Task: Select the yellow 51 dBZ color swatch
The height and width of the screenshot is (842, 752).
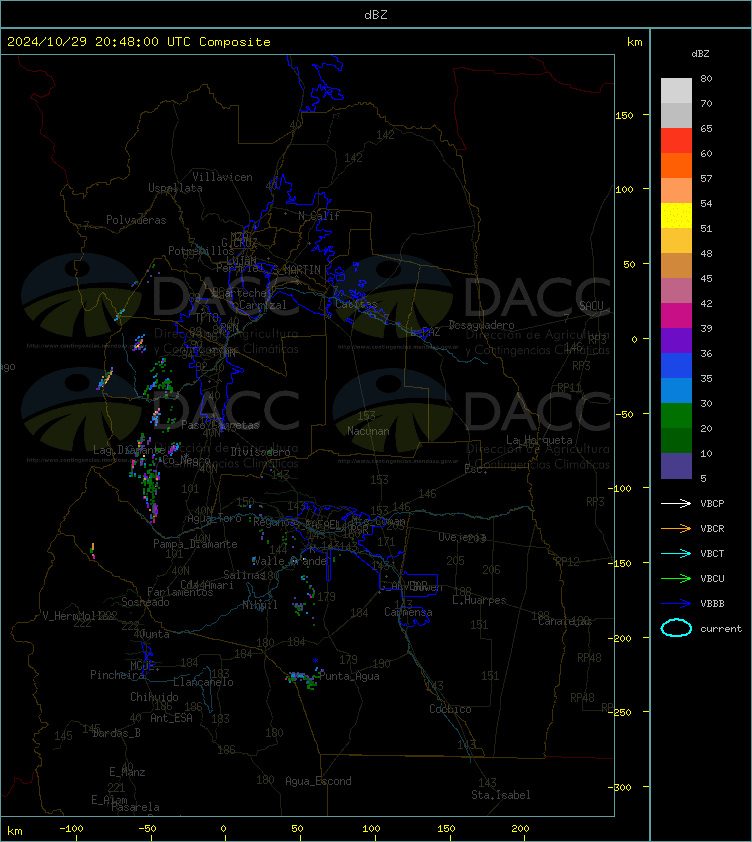Action: click(x=676, y=216)
